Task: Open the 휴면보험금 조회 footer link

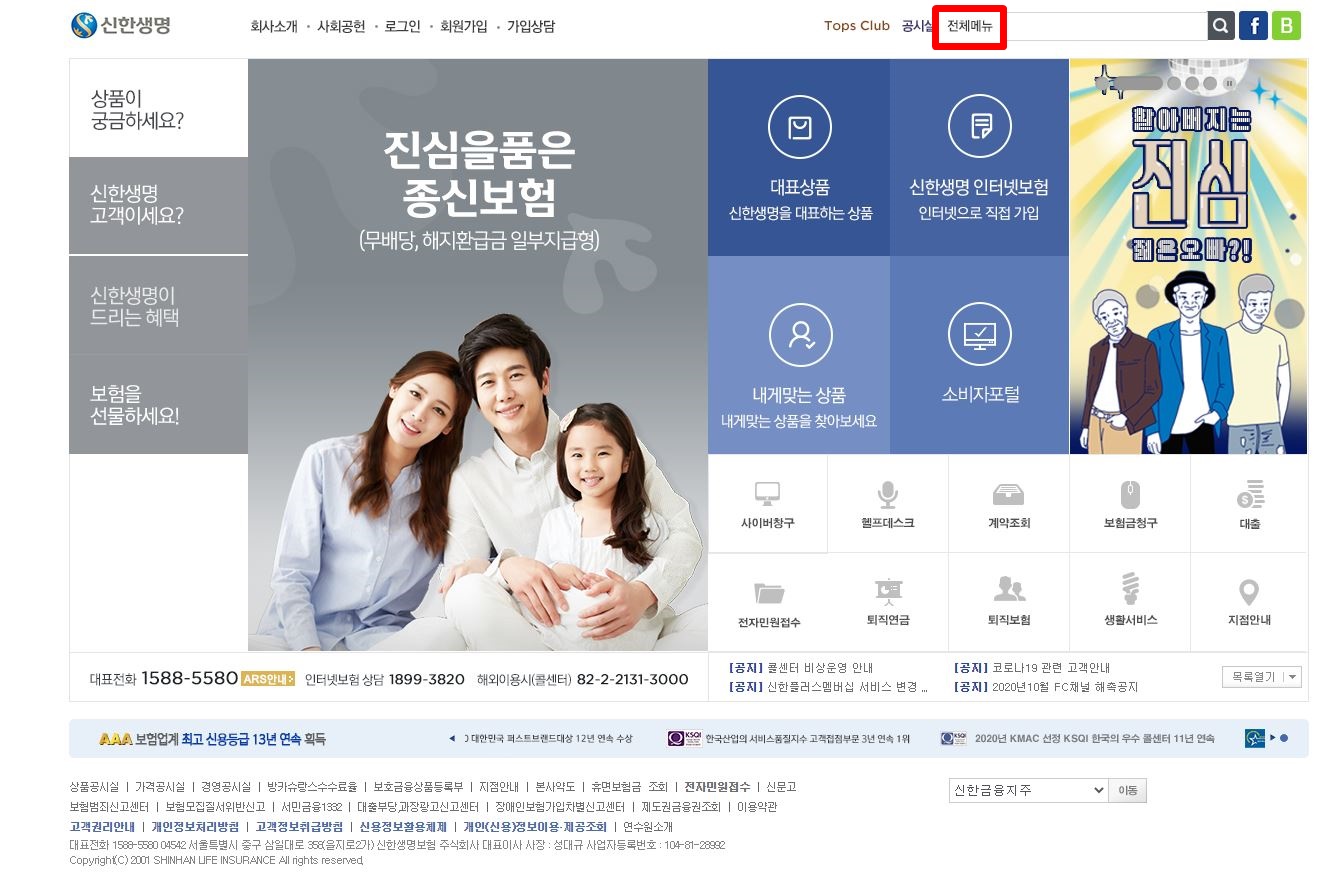Action: point(629,787)
